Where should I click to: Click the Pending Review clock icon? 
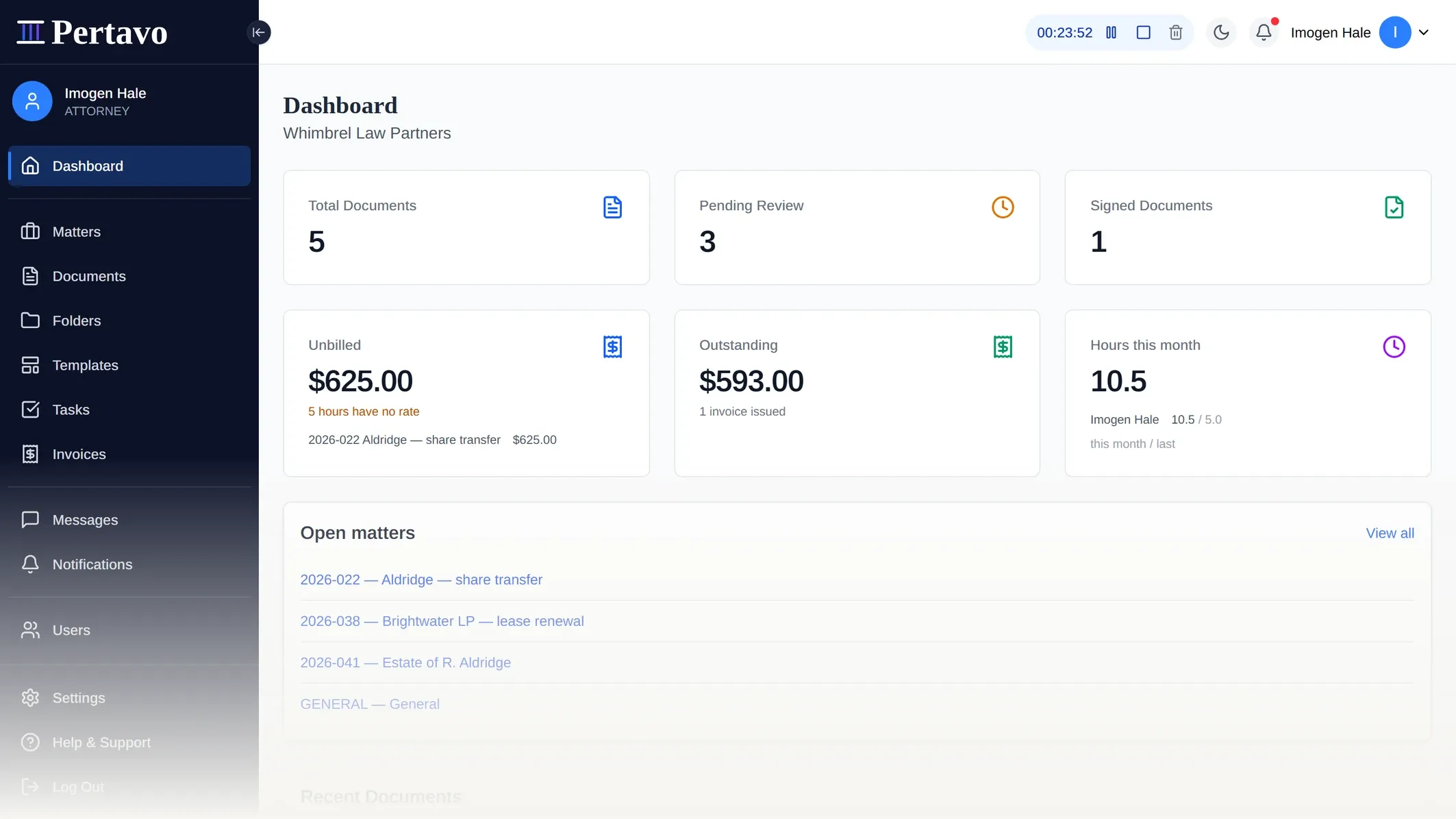pyautogui.click(x=1003, y=207)
